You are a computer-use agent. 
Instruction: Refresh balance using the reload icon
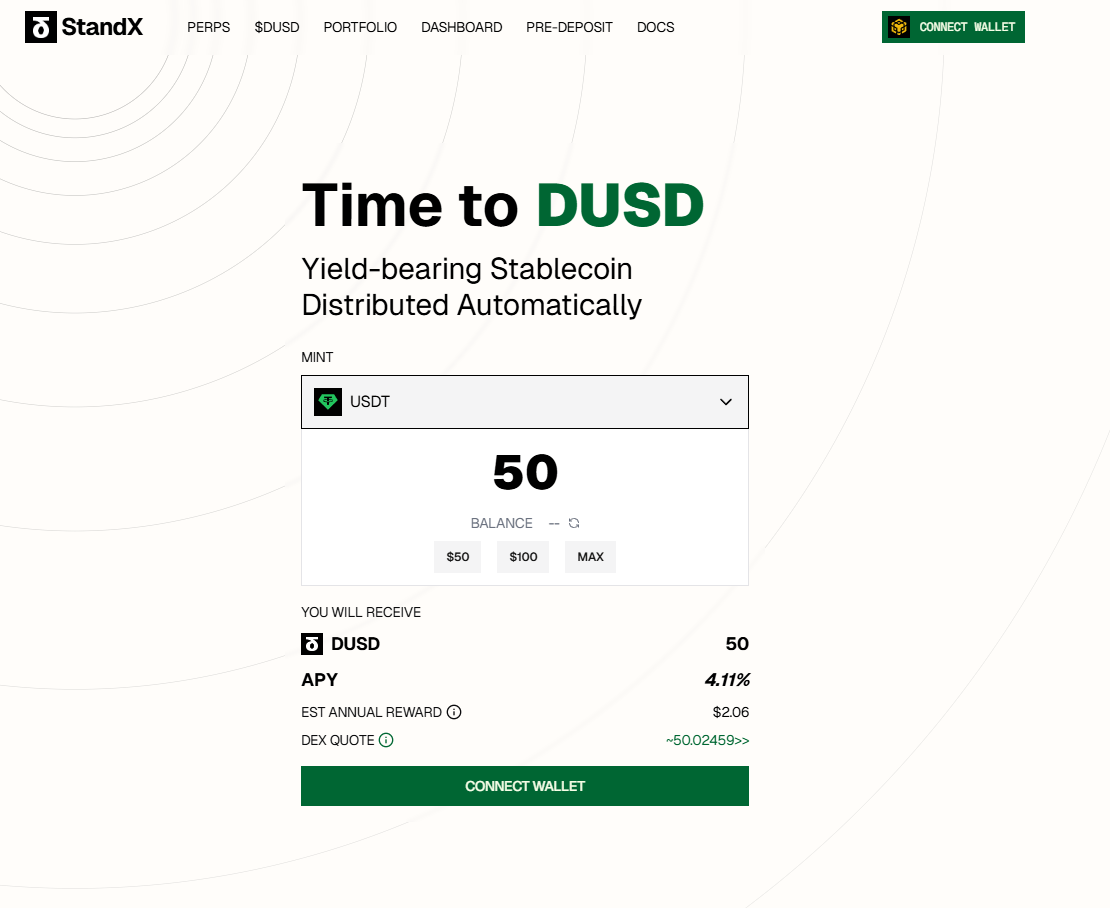tap(574, 523)
